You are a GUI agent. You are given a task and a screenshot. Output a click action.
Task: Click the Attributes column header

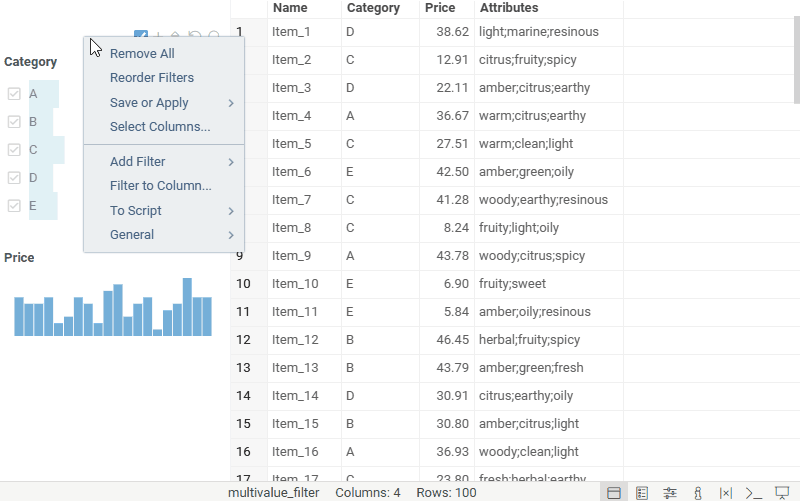(x=509, y=8)
